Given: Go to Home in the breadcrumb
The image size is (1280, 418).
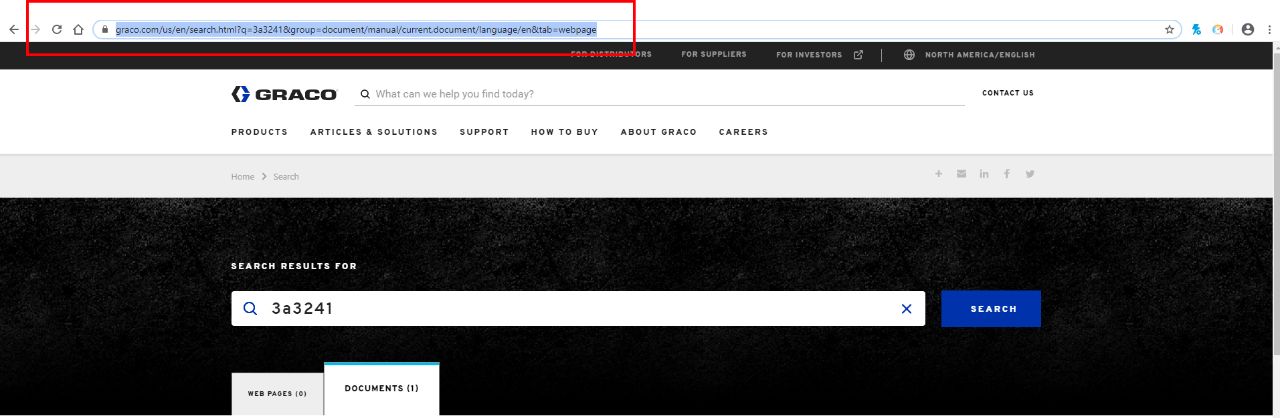Looking at the screenshot, I should click(x=243, y=177).
